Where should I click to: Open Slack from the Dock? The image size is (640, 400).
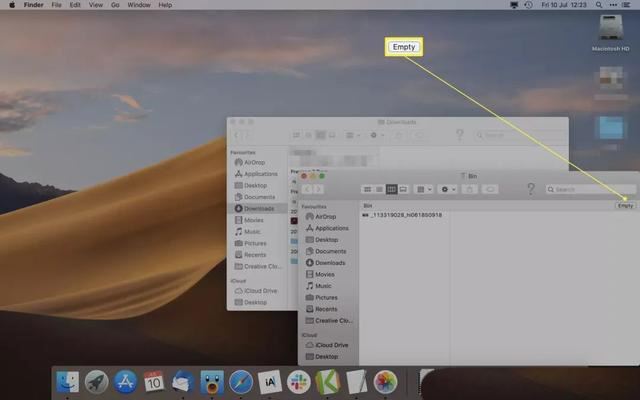[x=298, y=381]
